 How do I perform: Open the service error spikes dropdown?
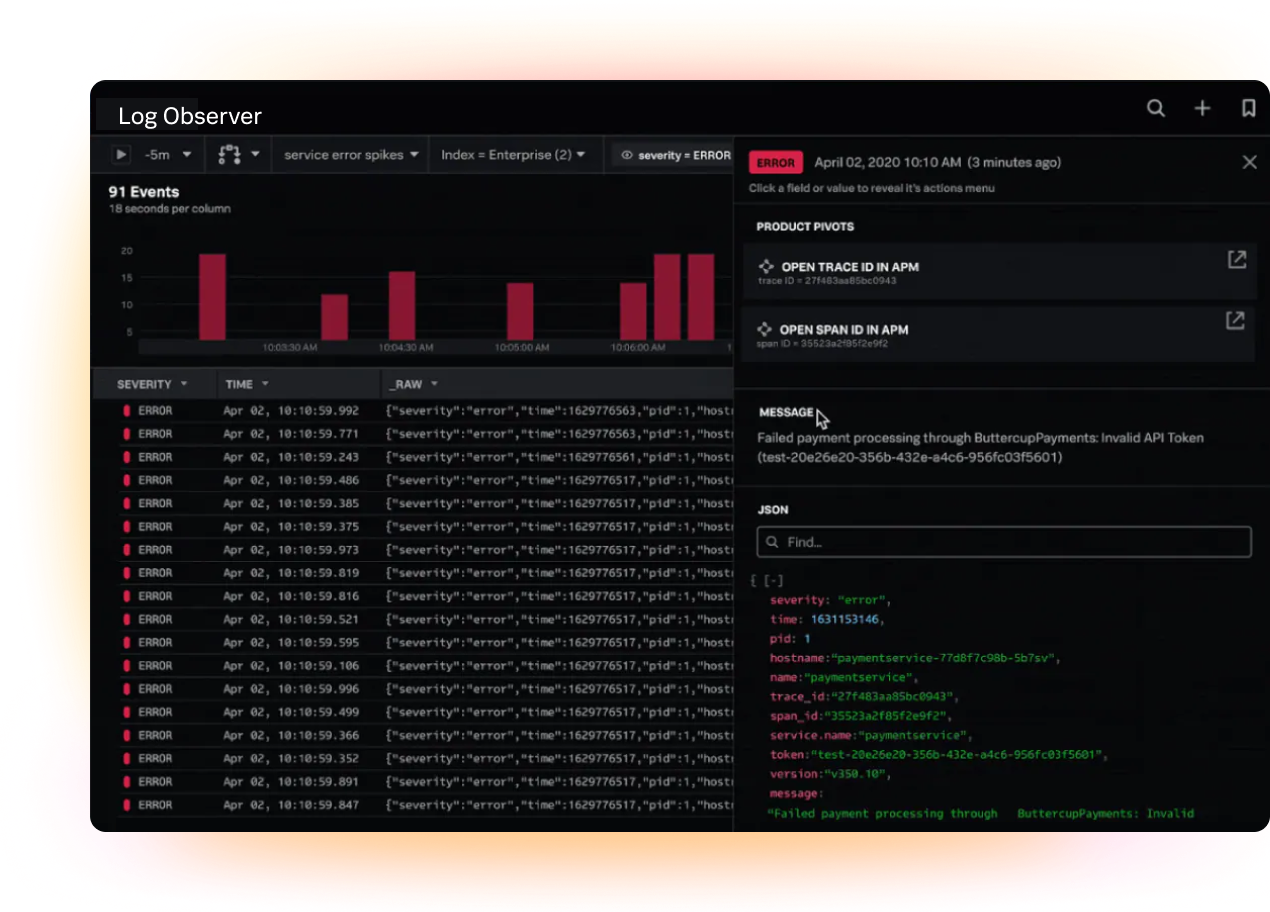pyautogui.click(x=351, y=155)
